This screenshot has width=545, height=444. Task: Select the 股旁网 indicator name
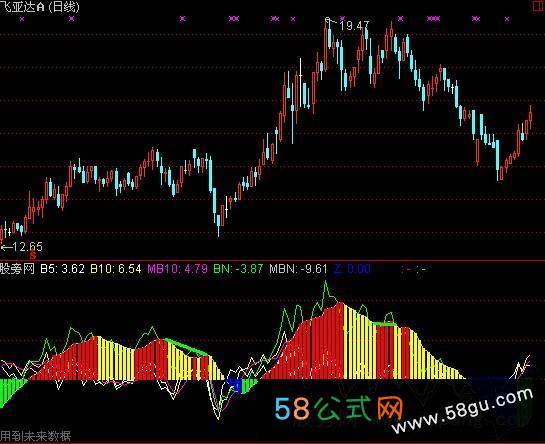17,269
